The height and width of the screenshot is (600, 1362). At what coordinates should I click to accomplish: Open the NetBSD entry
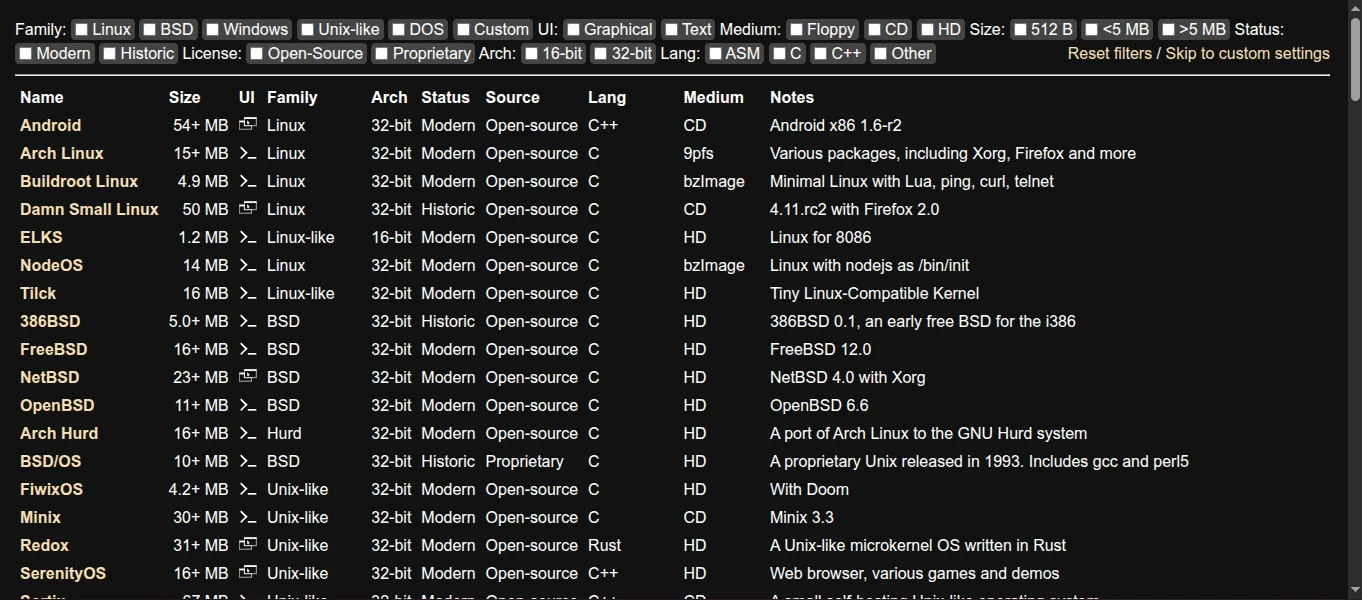[x=50, y=377]
